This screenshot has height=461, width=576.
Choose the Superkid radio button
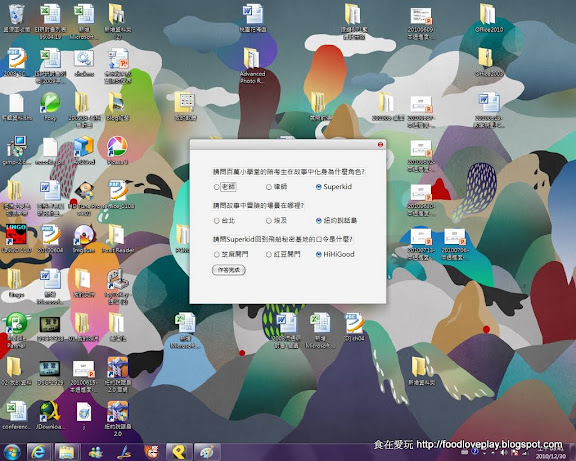tap(334, 187)
